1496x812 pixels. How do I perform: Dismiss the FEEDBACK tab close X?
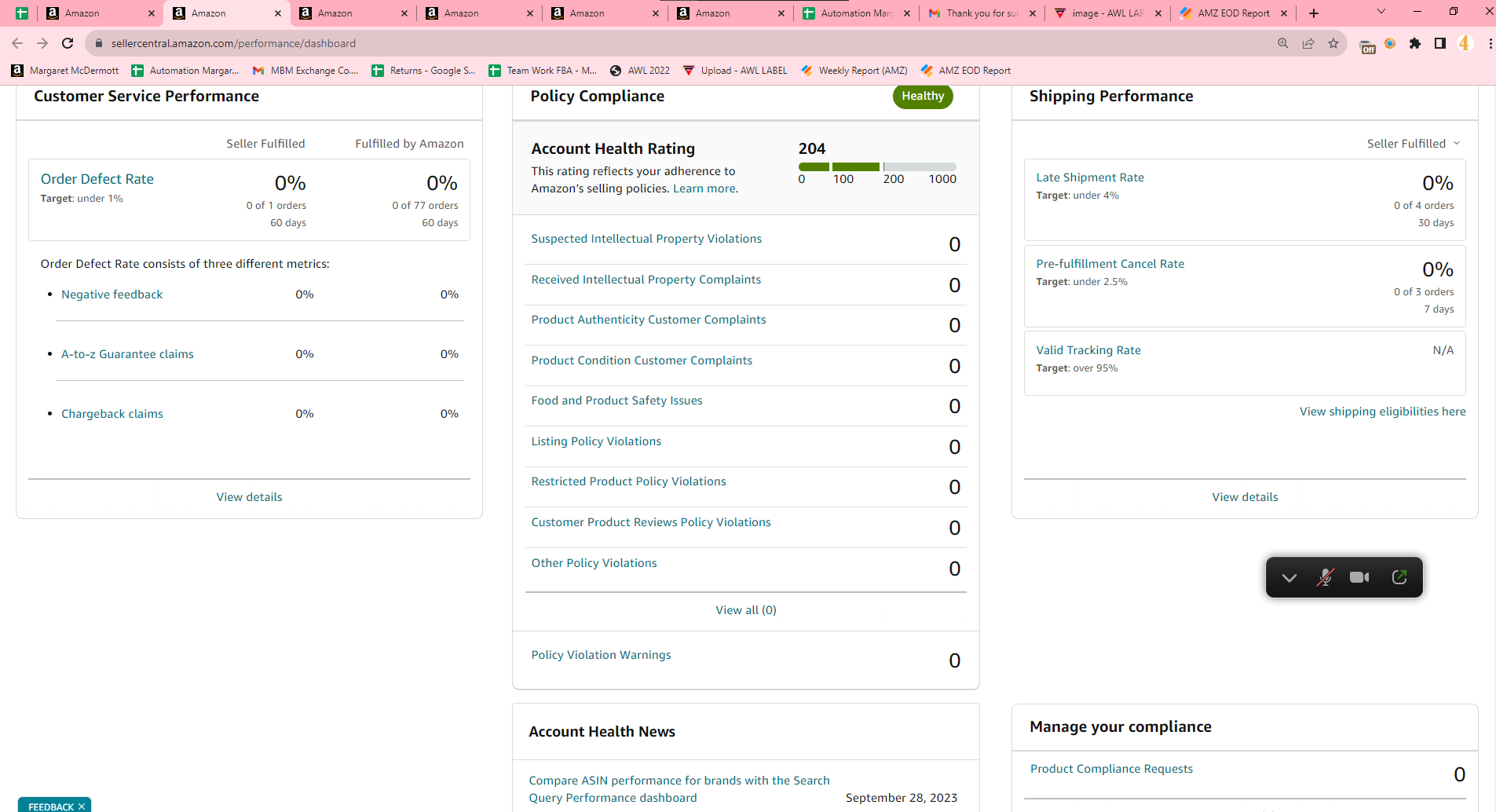pyautogui.click(x=82, y=807)
